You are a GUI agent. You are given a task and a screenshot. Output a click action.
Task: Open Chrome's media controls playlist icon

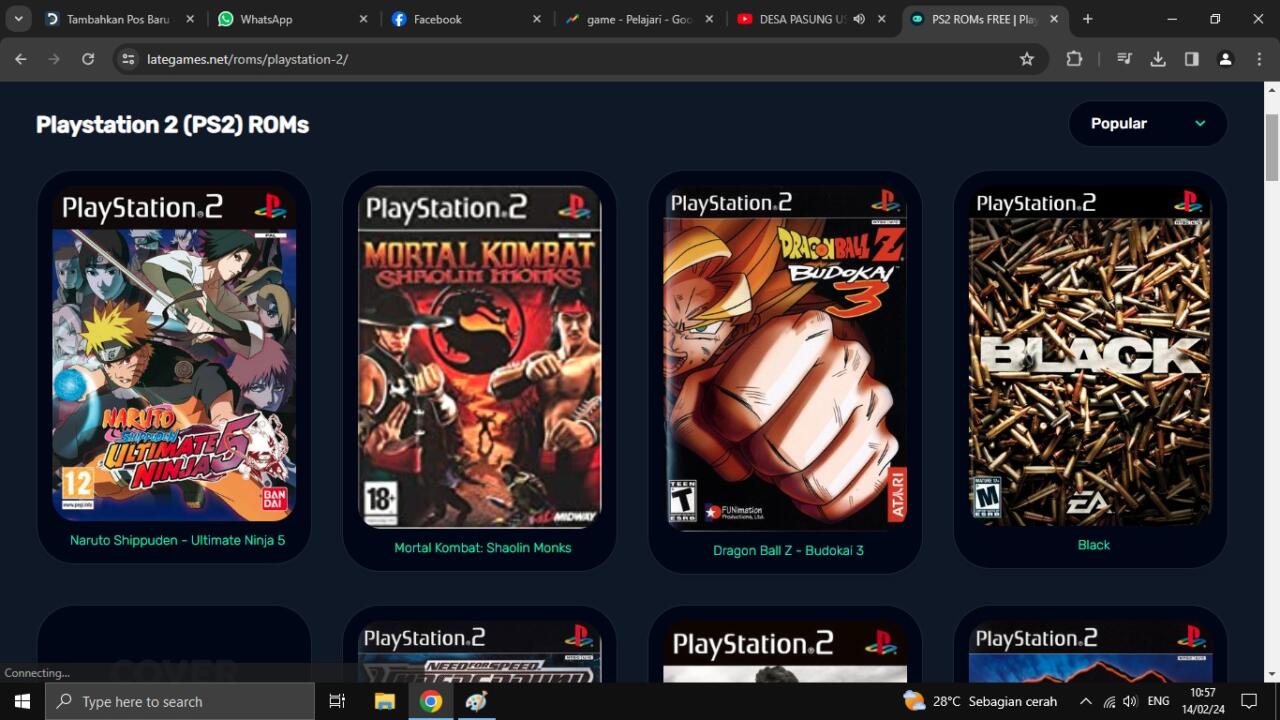1124,59
